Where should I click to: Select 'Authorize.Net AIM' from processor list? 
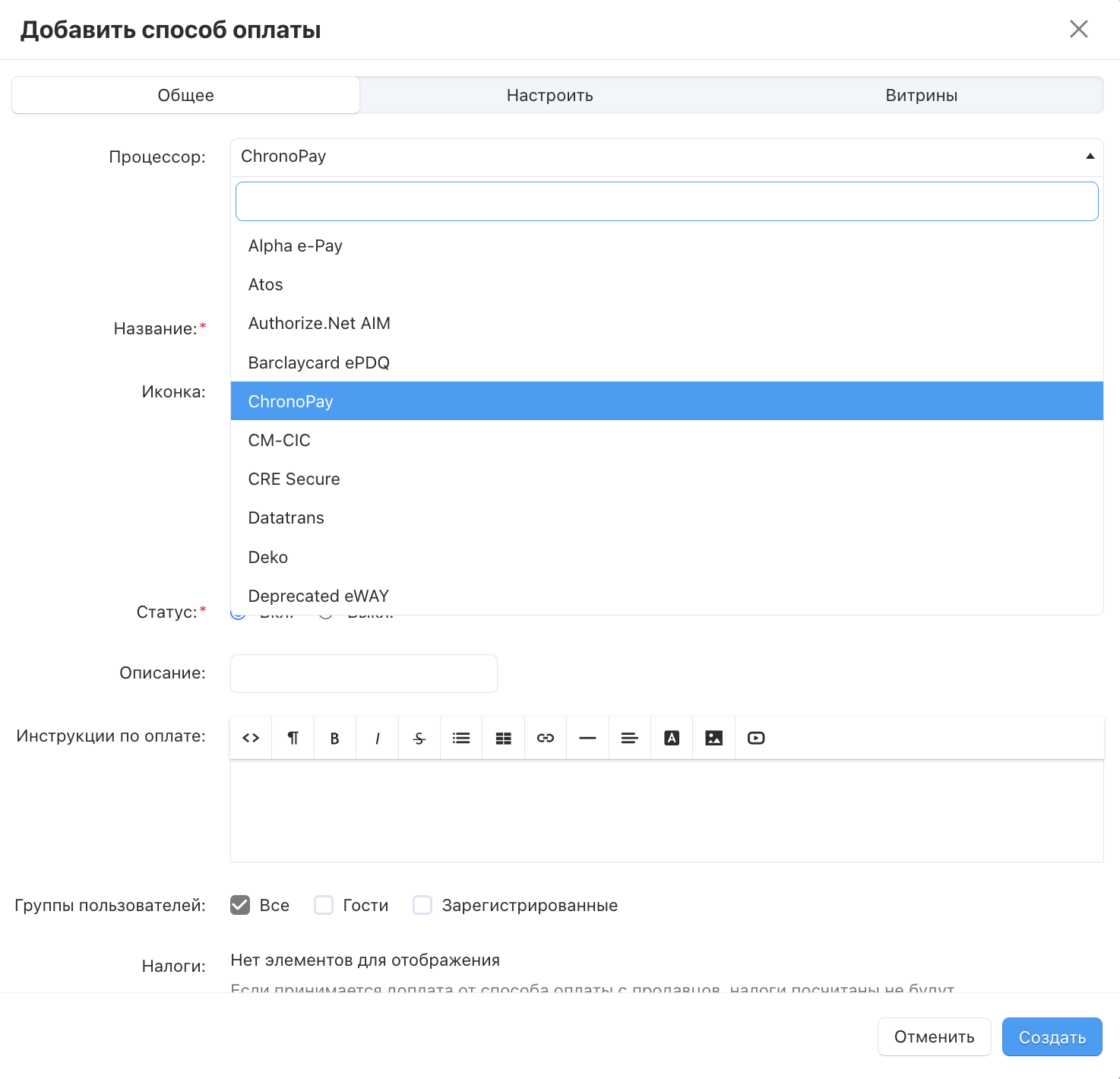[319, 324]
